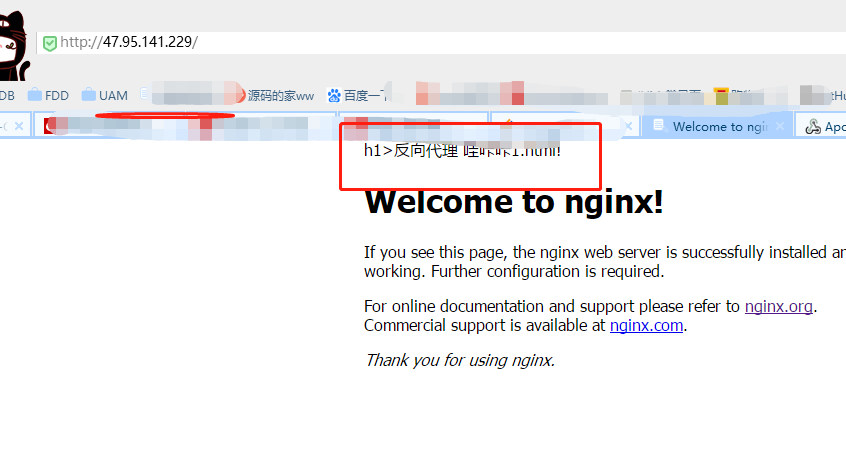Close the leftmost partially visible tab
This screenshot has height=469, width=846.
[19, 126]
